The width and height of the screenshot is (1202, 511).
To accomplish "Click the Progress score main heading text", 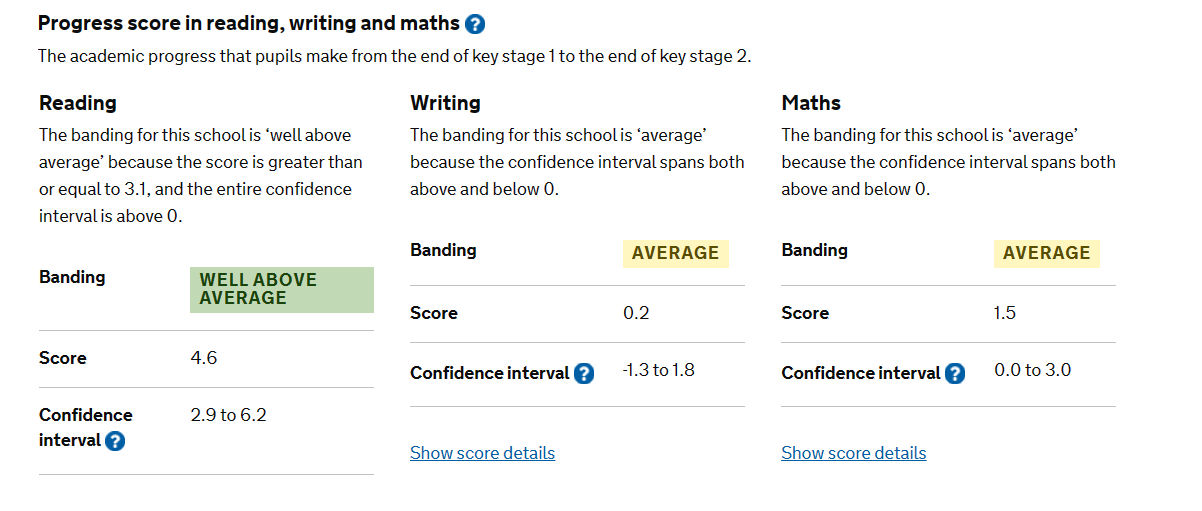I will [249, 23].
